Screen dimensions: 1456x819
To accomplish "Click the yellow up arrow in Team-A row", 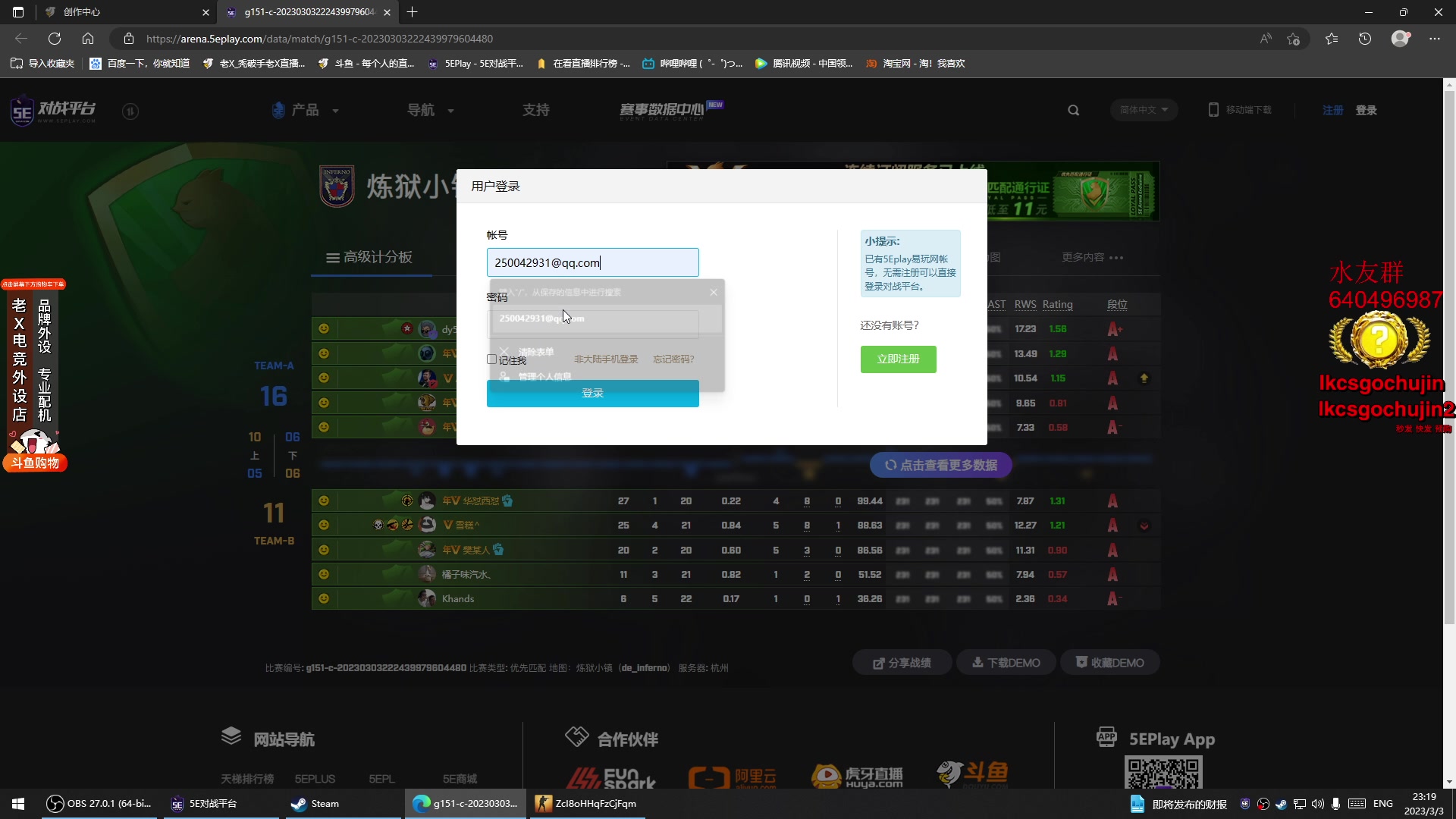I will coord(1144,378).
